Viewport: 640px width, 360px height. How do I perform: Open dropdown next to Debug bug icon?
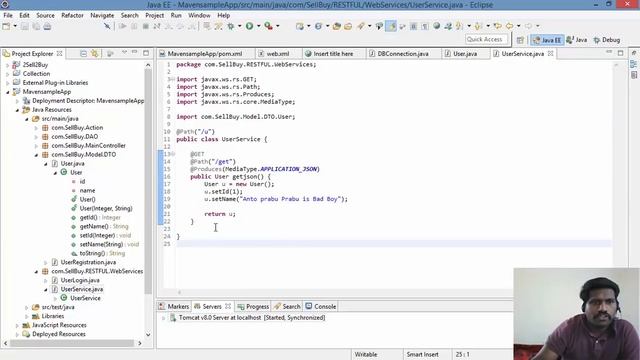click(240, 26)
